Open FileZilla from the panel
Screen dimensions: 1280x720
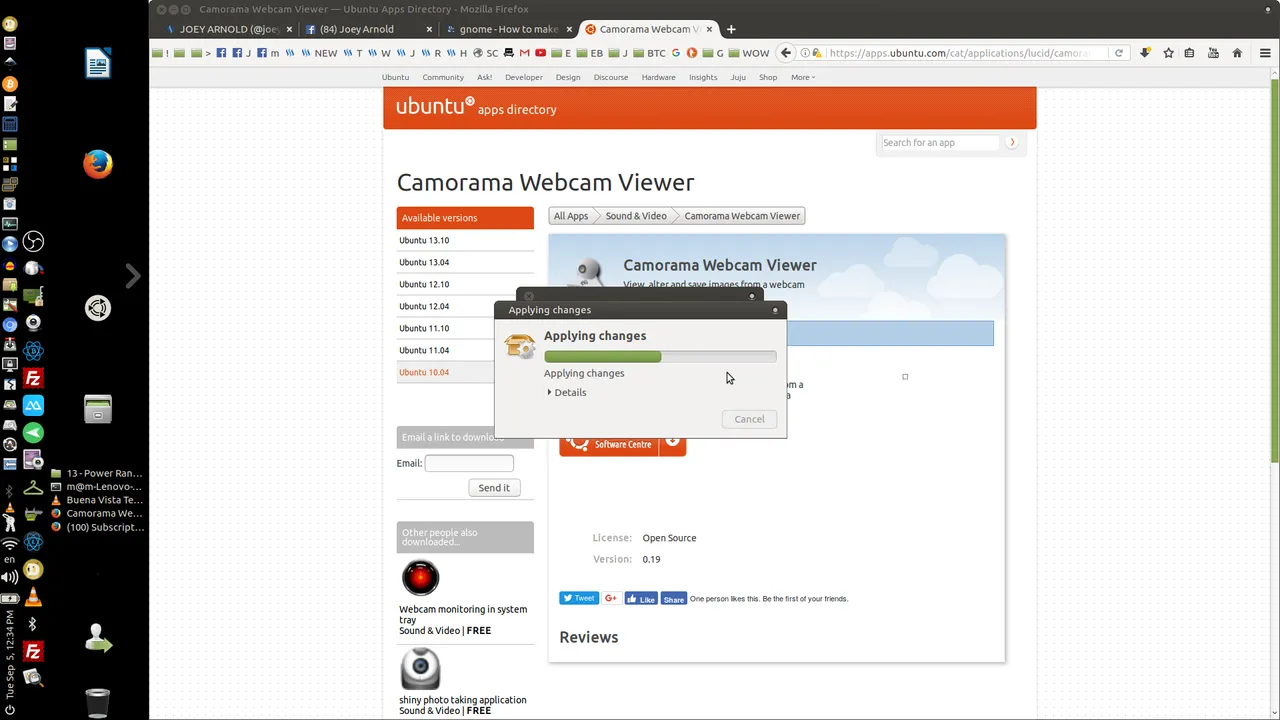point(33,378)
